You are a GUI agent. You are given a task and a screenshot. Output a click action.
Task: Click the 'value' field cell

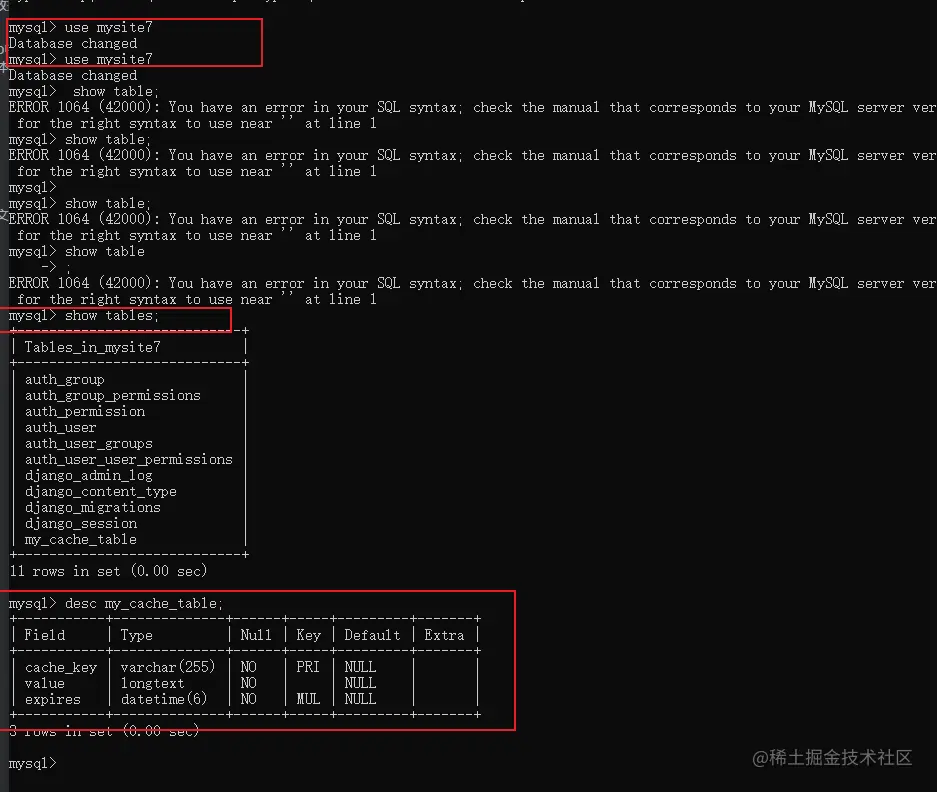click(x=45, y=683)
